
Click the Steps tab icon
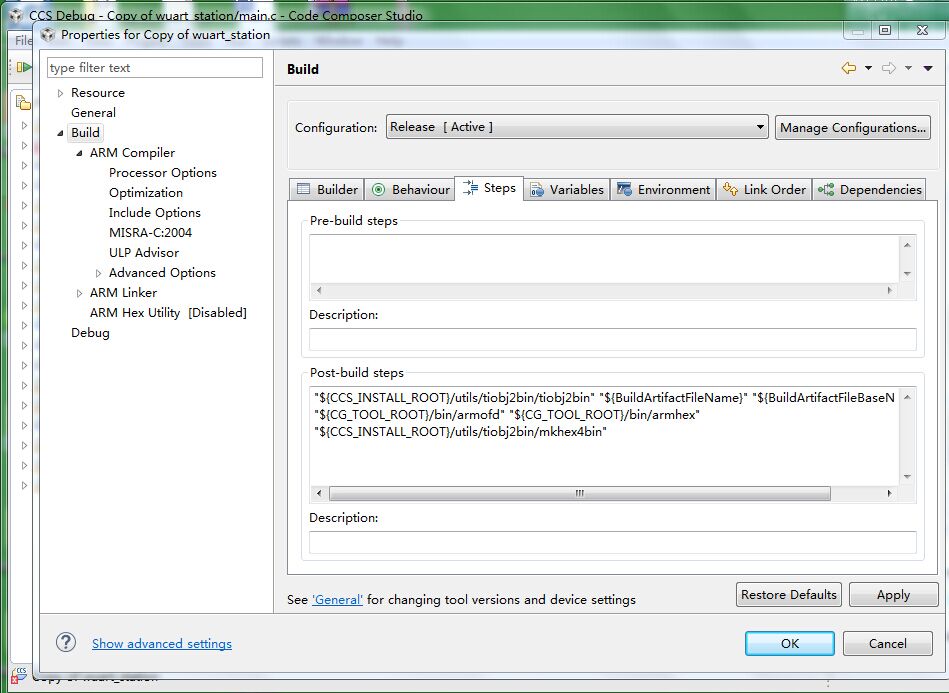[470, 188]
